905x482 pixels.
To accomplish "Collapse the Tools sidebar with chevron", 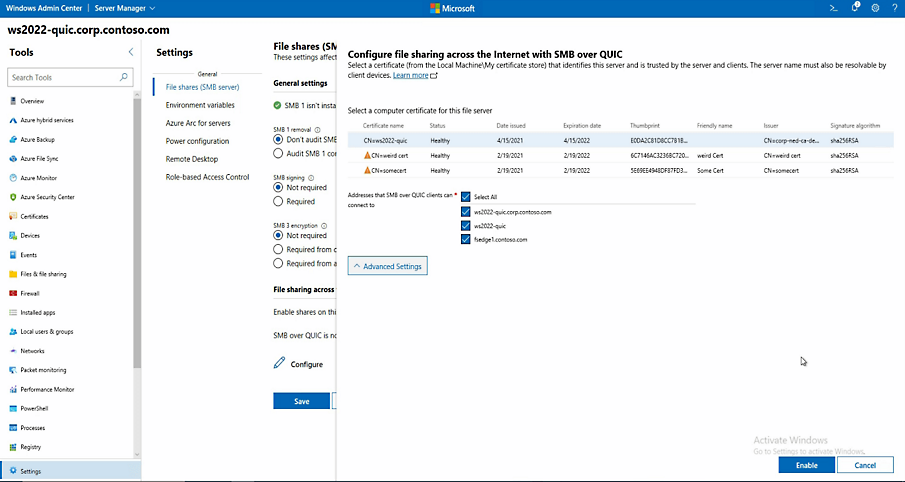I will point(130,52).
